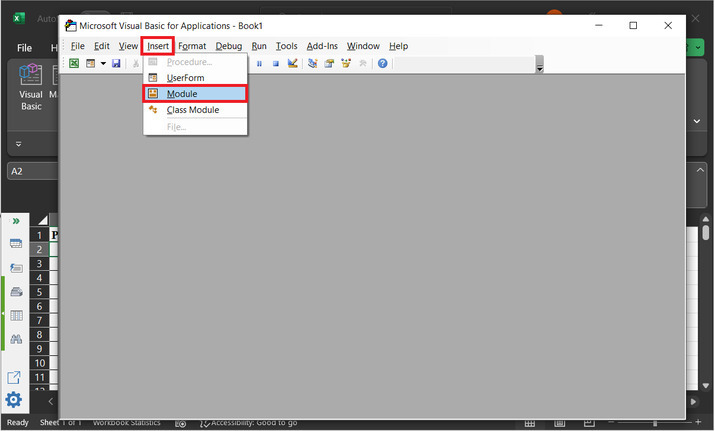715x431 pixels.
Task: Open Properties Window from the toolbar
Action: pos(329,63)
